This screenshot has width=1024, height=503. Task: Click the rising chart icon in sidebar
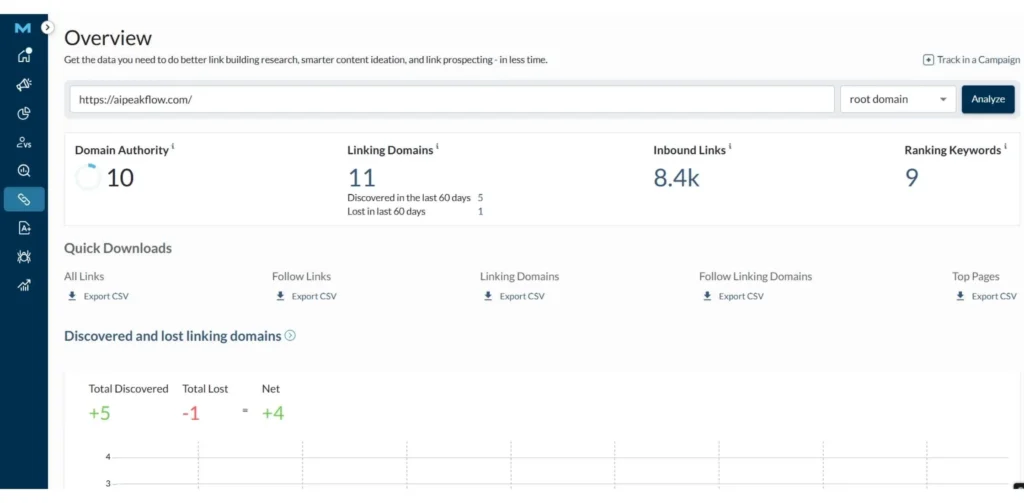pos(24,286)
